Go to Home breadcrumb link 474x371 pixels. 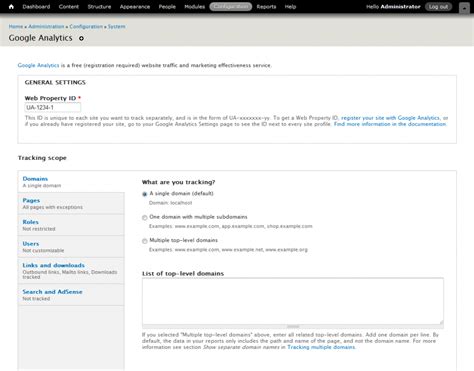(16, 26)
